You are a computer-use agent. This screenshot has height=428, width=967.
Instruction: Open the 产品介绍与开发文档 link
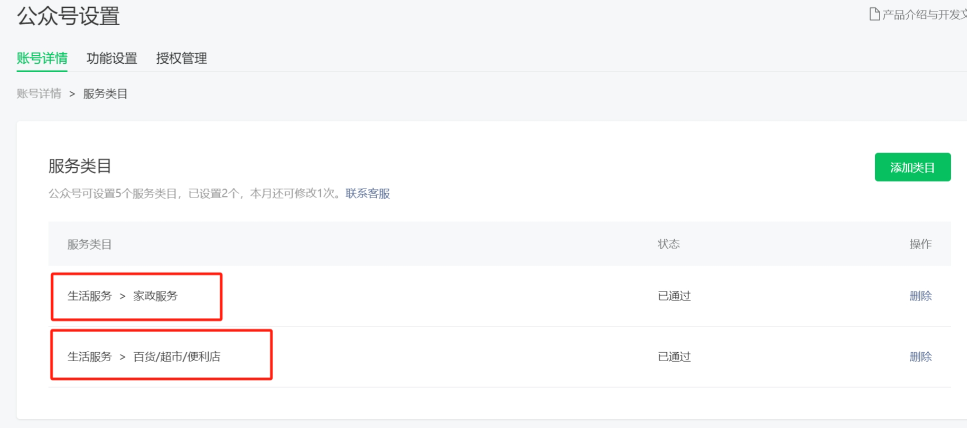924,15
